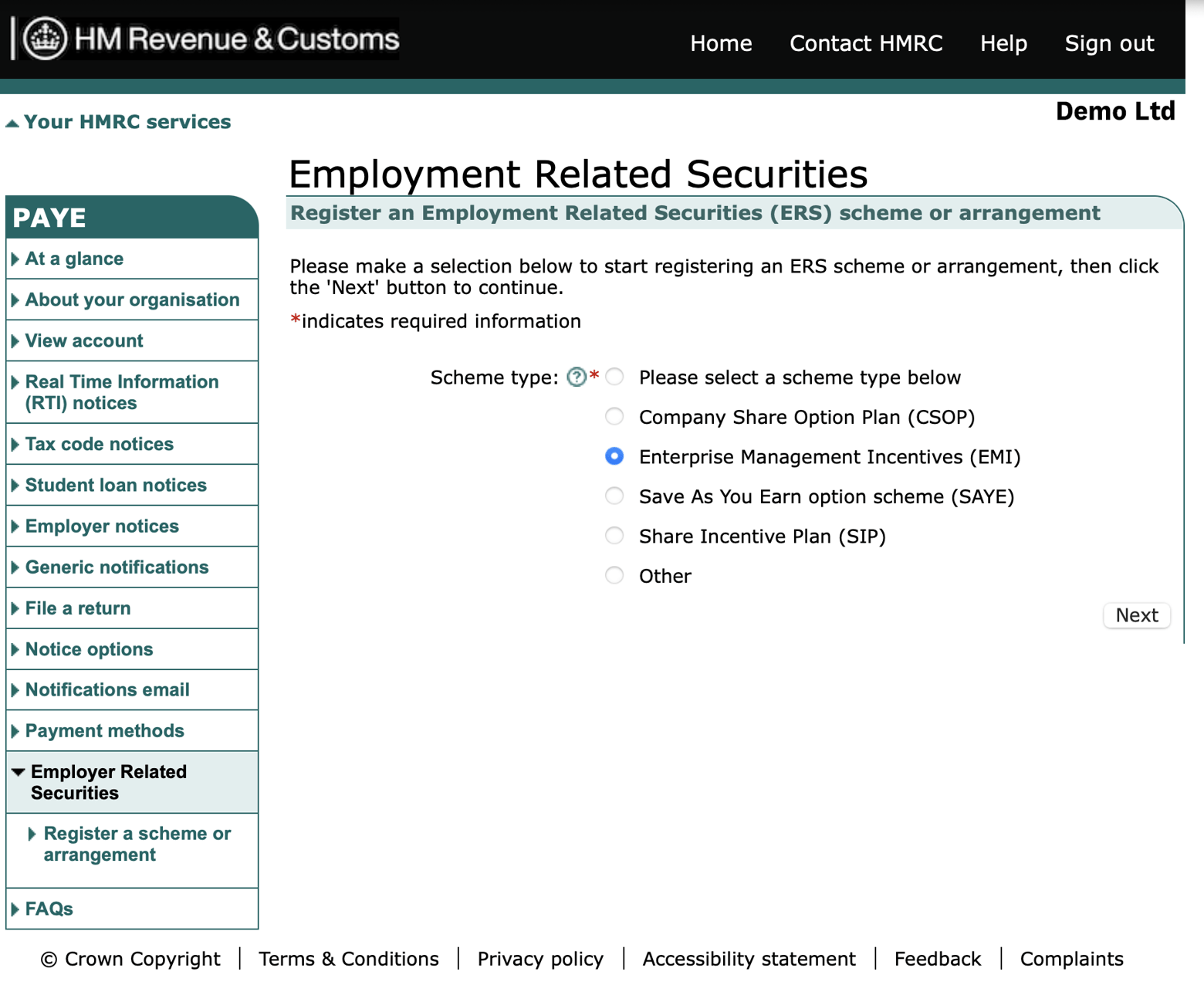Click the Next button
The height and width of the screenshot is (992, 1204).
point(1135,615)
